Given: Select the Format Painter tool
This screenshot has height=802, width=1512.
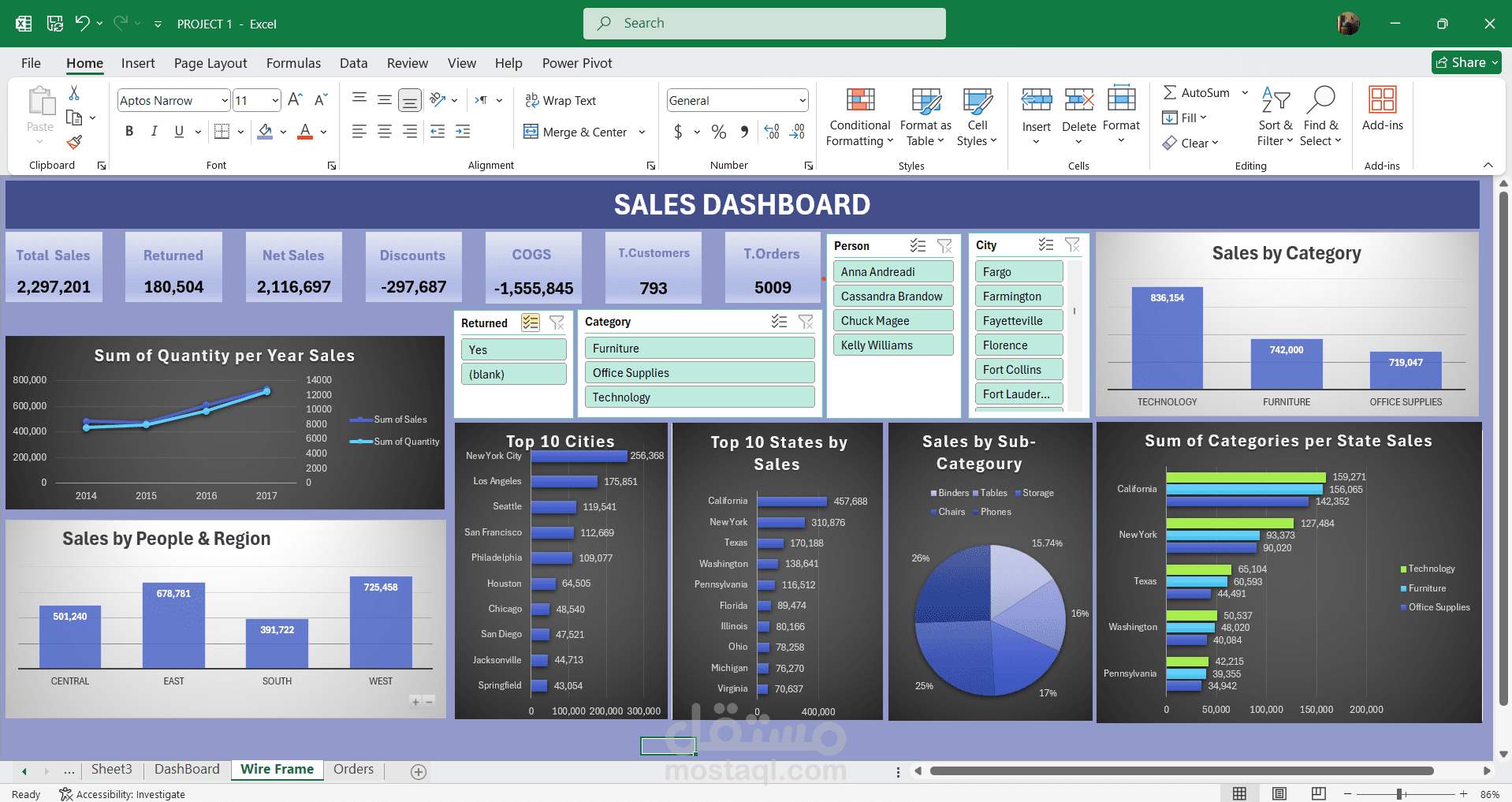Looking at the screenshot, I should [74, 142].
